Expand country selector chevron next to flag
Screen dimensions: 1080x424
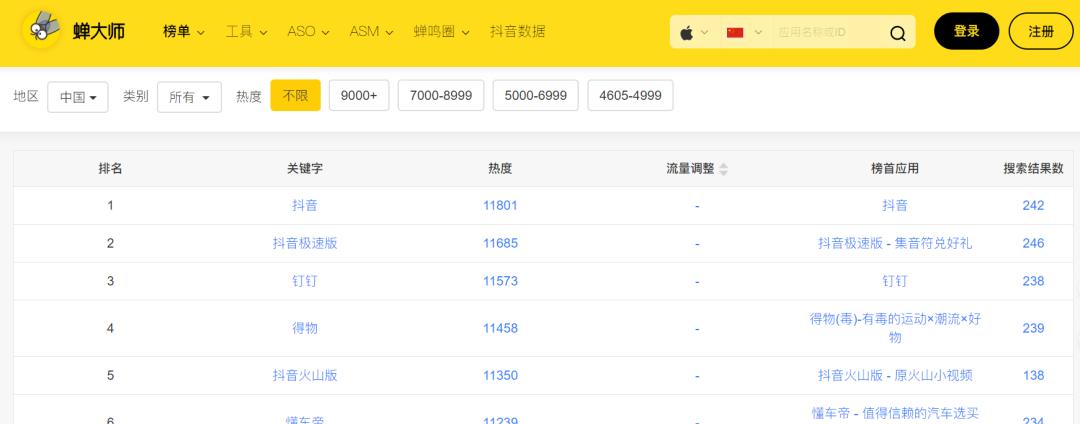point(758,32)
